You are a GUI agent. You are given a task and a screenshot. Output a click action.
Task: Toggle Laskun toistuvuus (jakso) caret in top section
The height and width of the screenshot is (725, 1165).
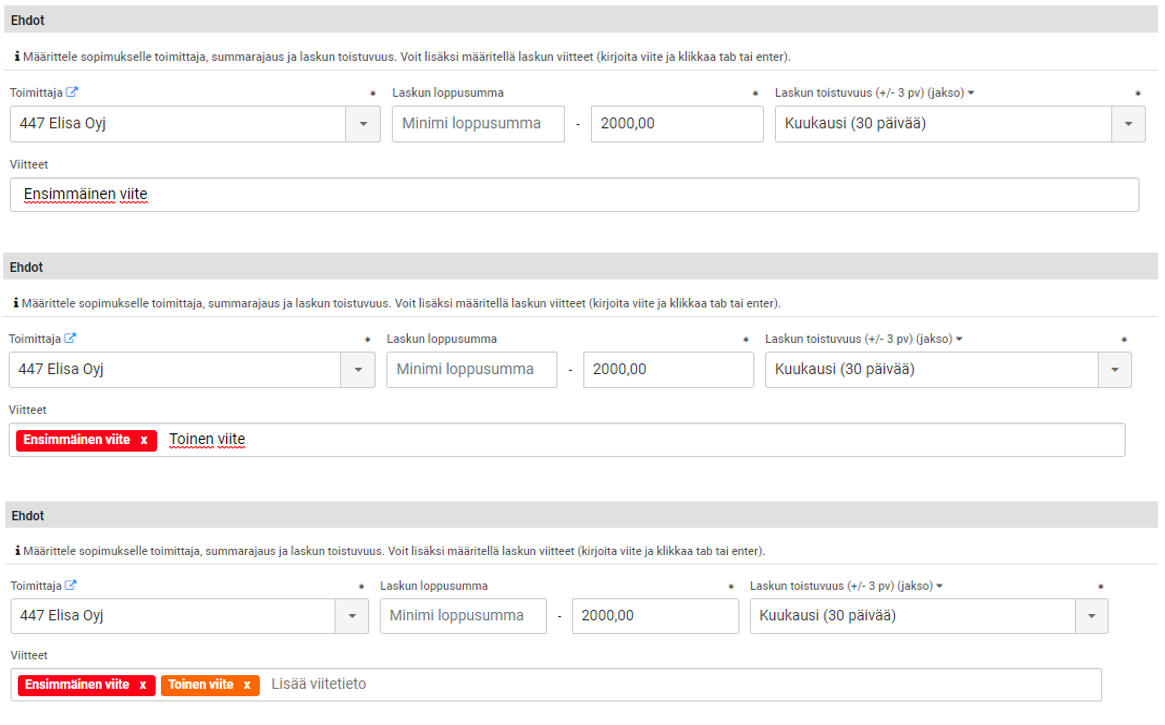pos(971,93)
